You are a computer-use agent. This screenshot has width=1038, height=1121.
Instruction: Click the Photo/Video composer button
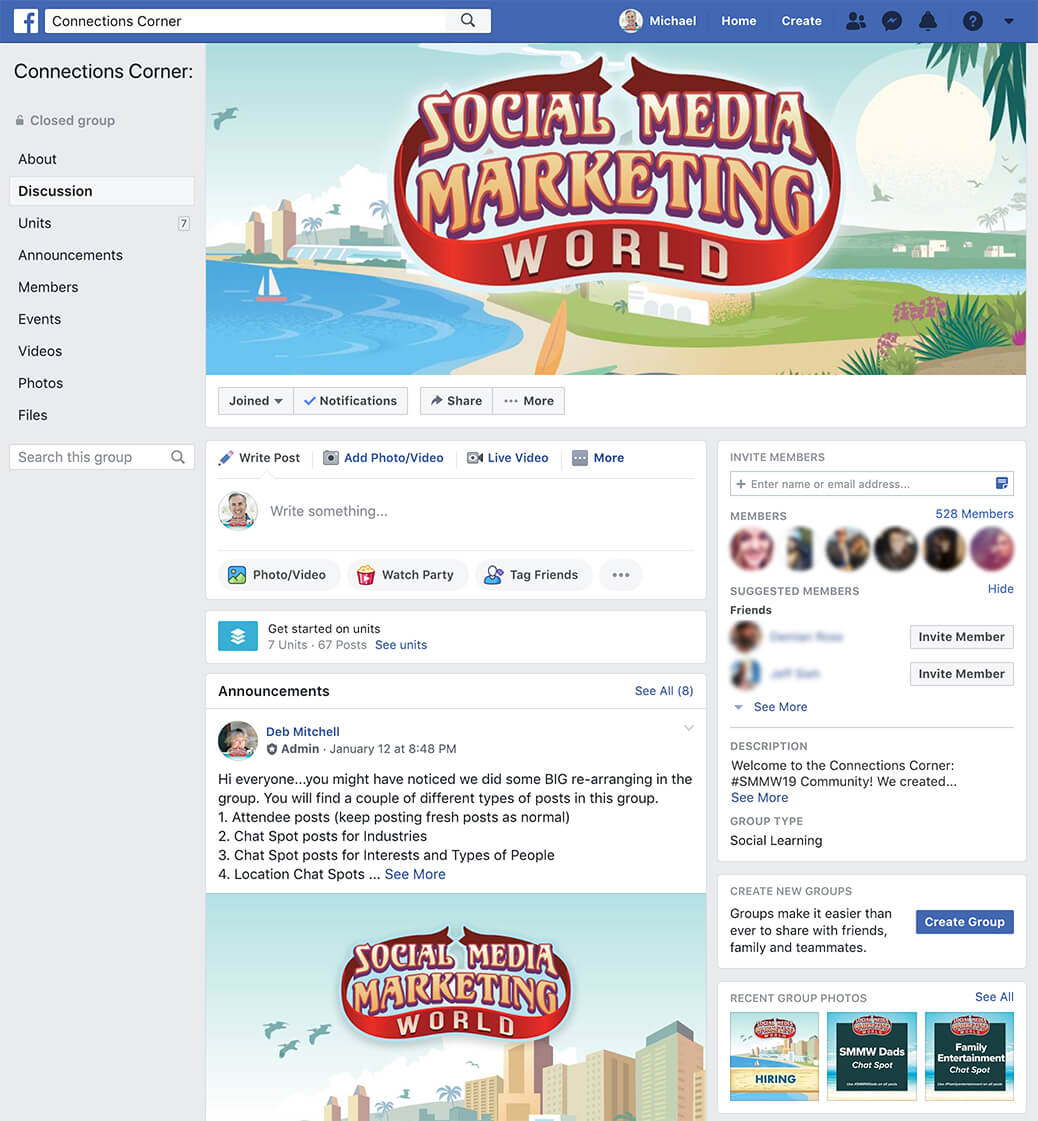pos(277,575)
